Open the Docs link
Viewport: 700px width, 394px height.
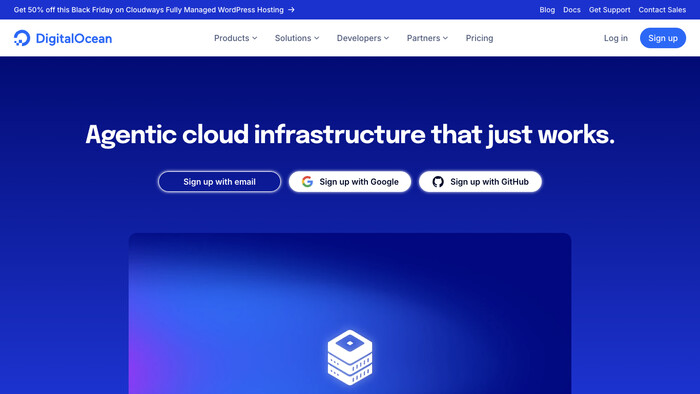[x=572, y=9]
